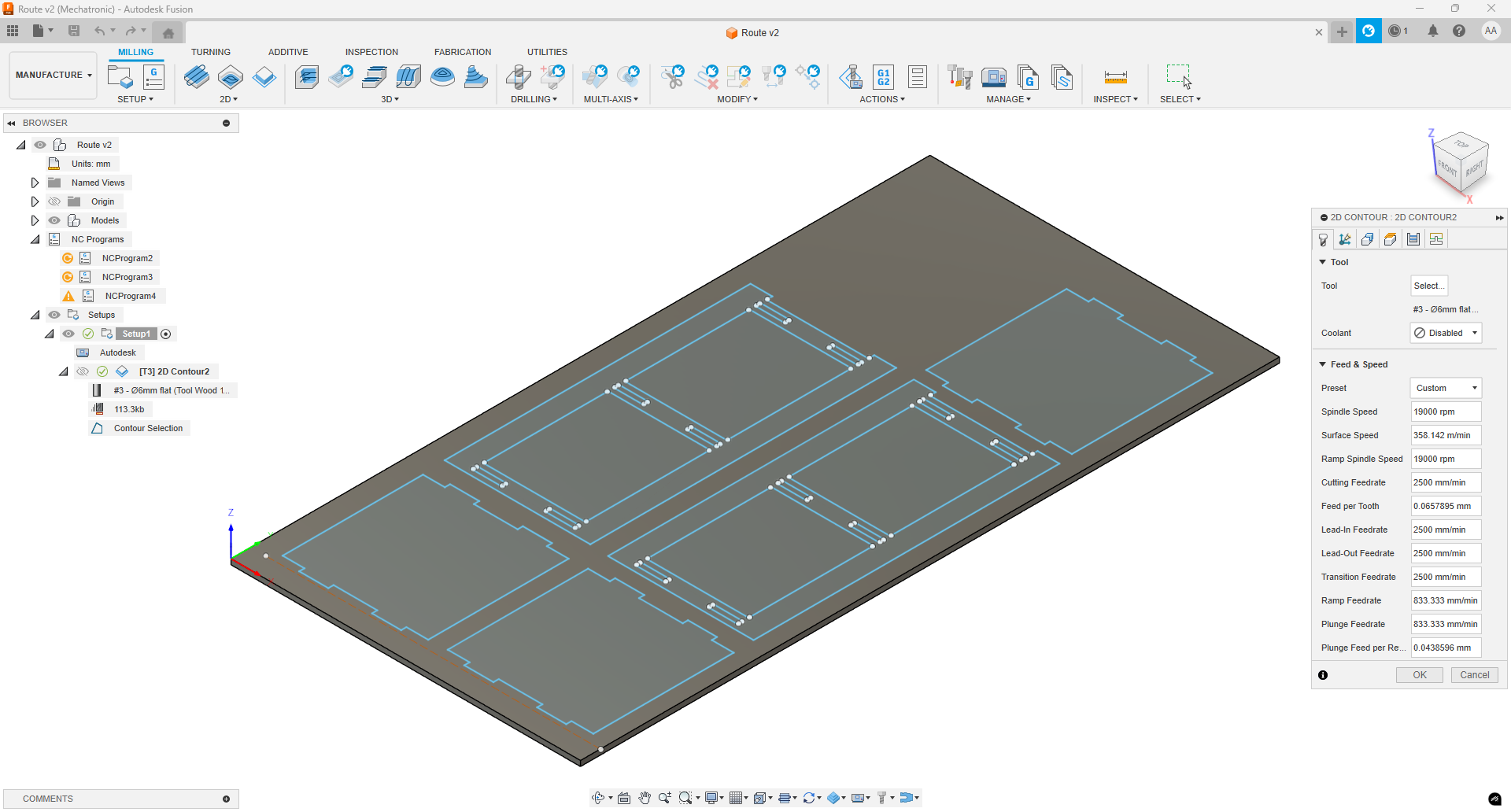Click the OK button

(1420, 675)
